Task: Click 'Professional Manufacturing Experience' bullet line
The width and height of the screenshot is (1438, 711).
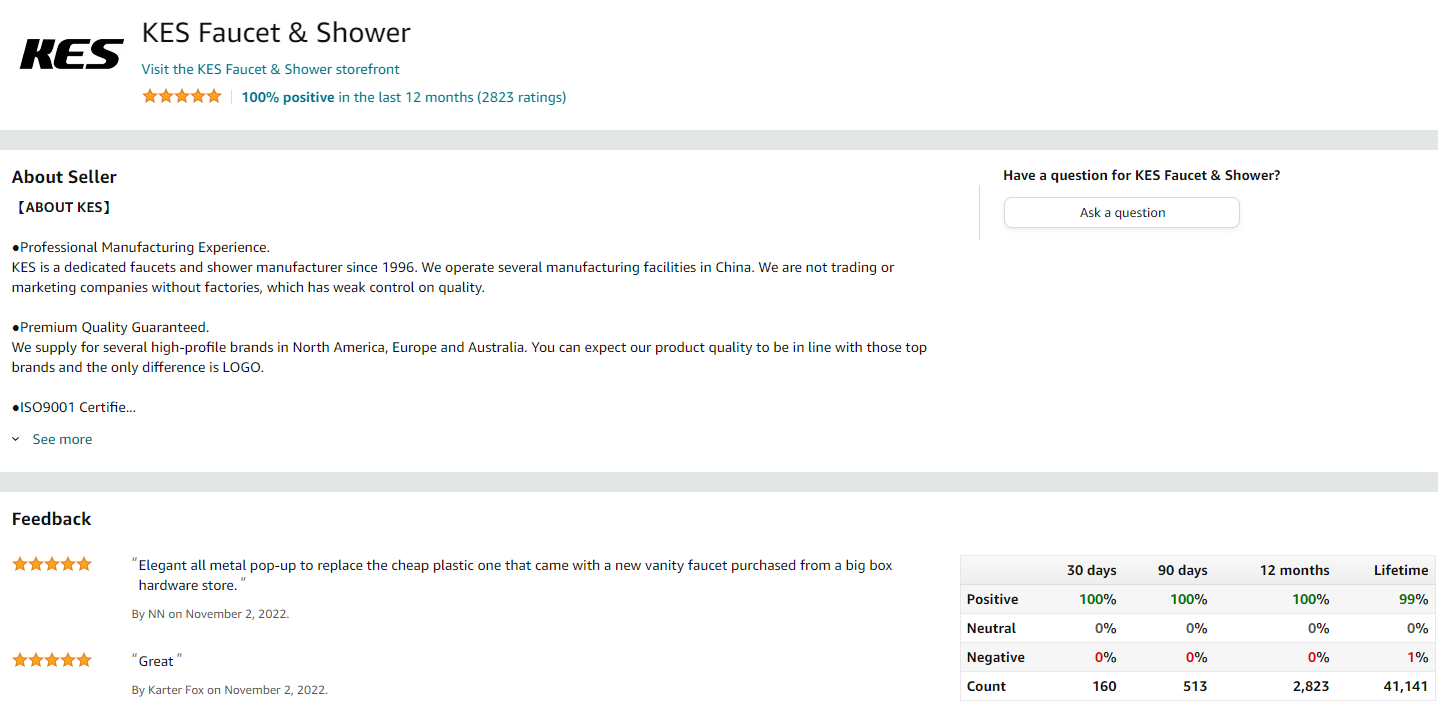Action: (141, 247)
